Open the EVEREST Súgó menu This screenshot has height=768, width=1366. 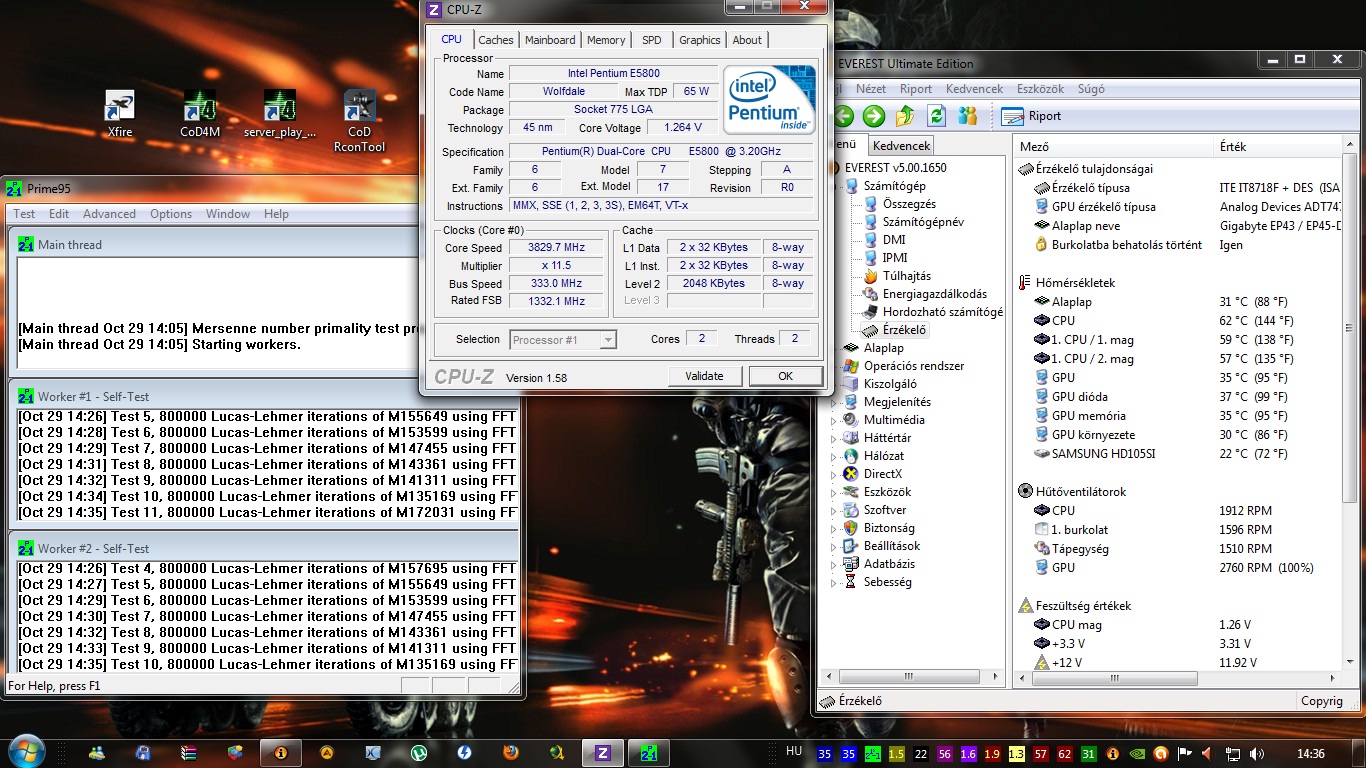tap(1091, 89)
